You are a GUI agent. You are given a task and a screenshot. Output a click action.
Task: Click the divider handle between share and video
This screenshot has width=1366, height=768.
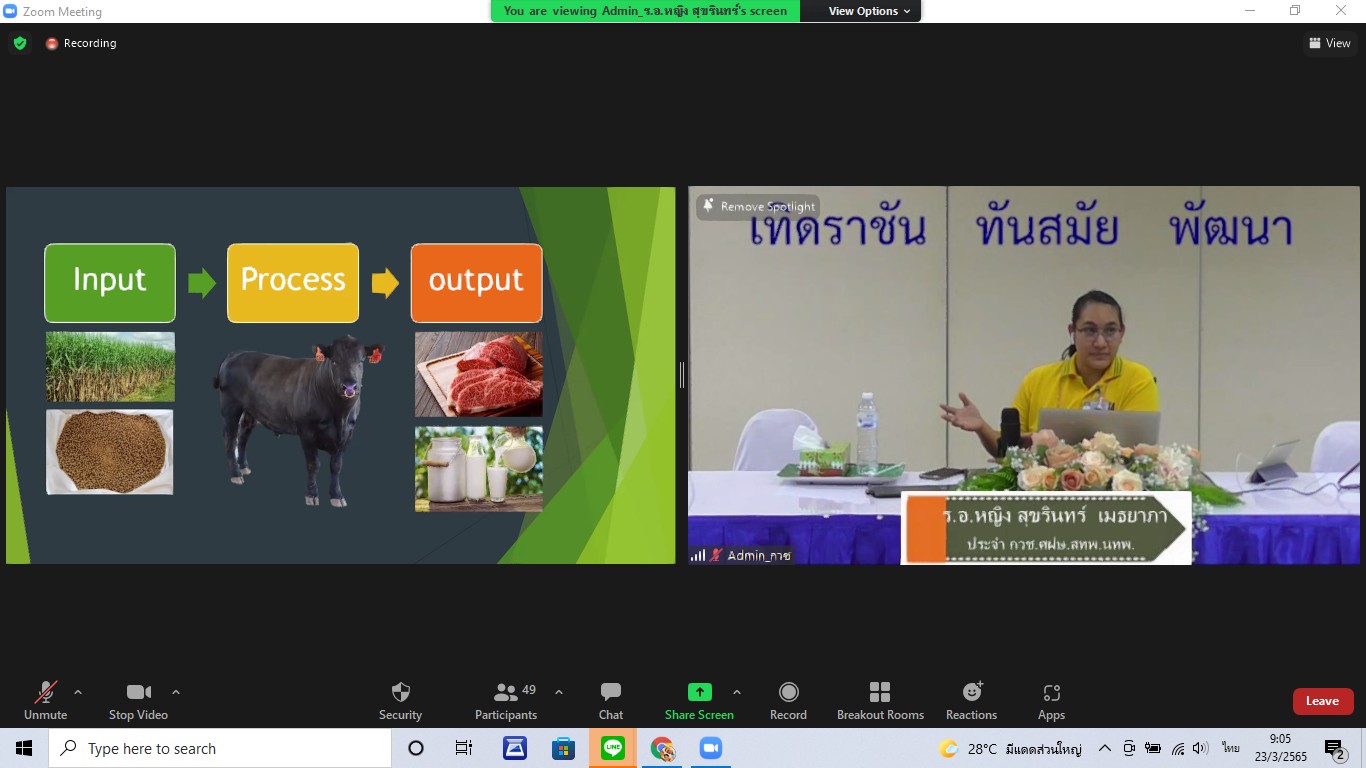[x=682, y=375]
